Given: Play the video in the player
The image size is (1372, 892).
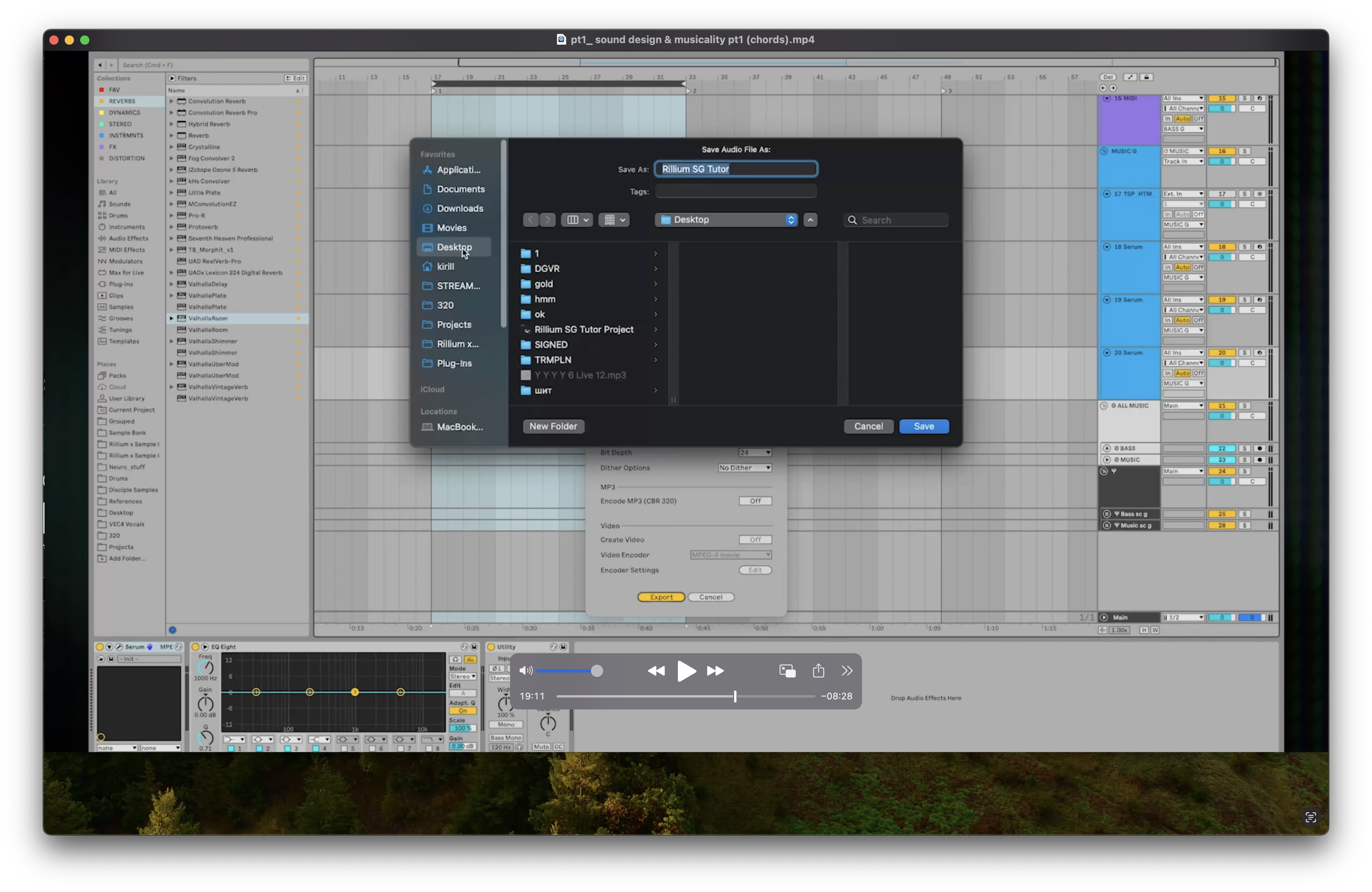Looking at the screenshot, I should pyautogui.click(x=686, y=671).
